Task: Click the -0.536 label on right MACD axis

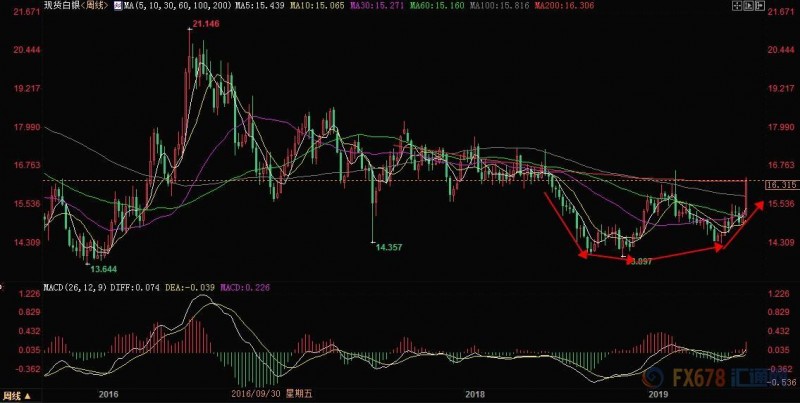Action: pos(780,384)
